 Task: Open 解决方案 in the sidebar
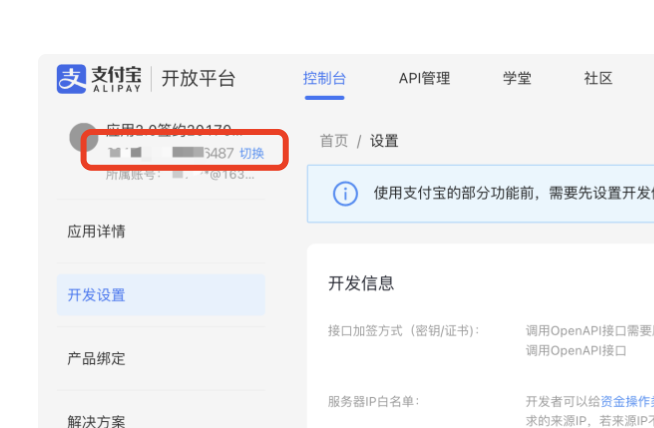pos(97,421)
